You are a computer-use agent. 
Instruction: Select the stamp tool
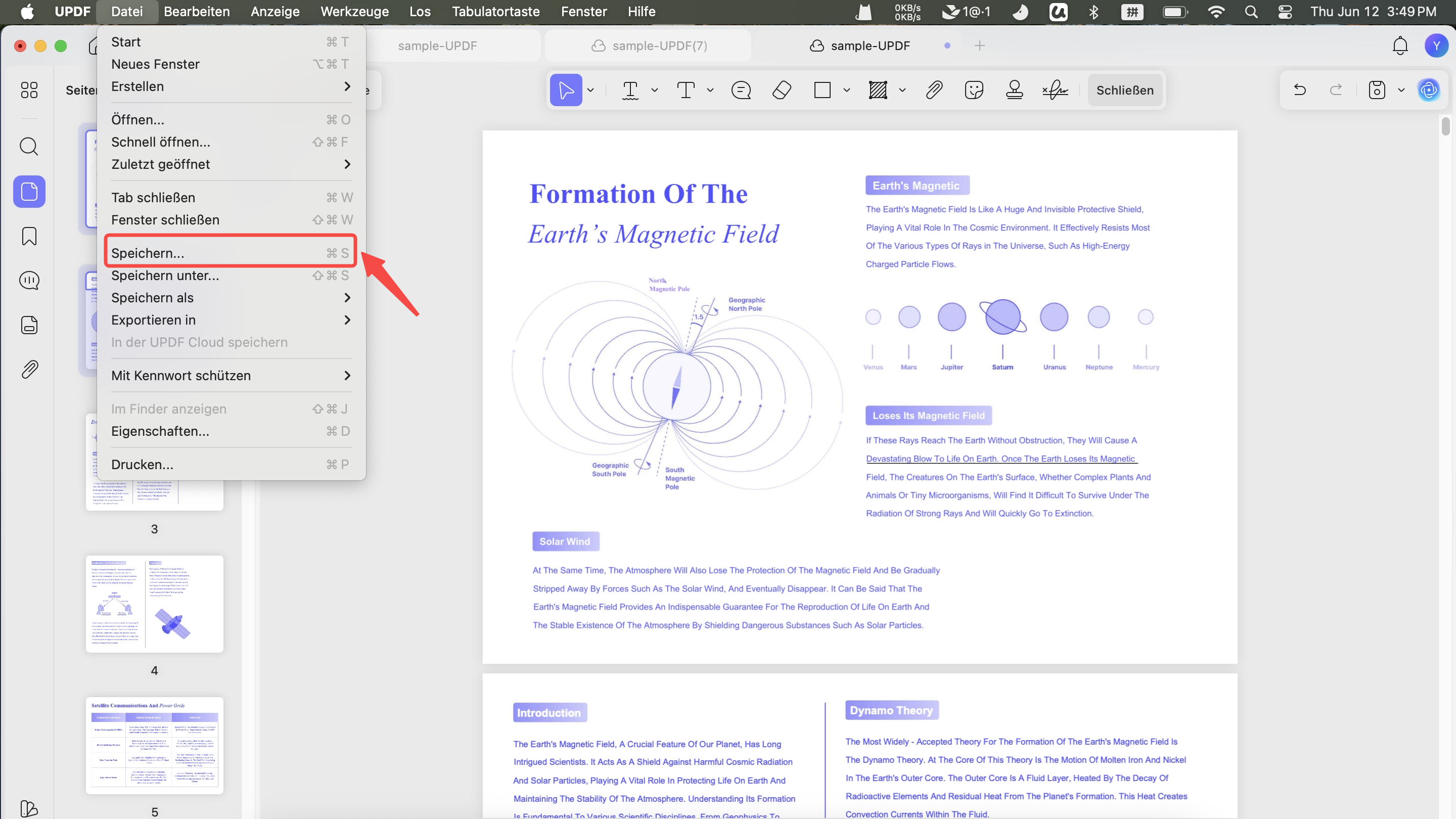[1014, 90]
